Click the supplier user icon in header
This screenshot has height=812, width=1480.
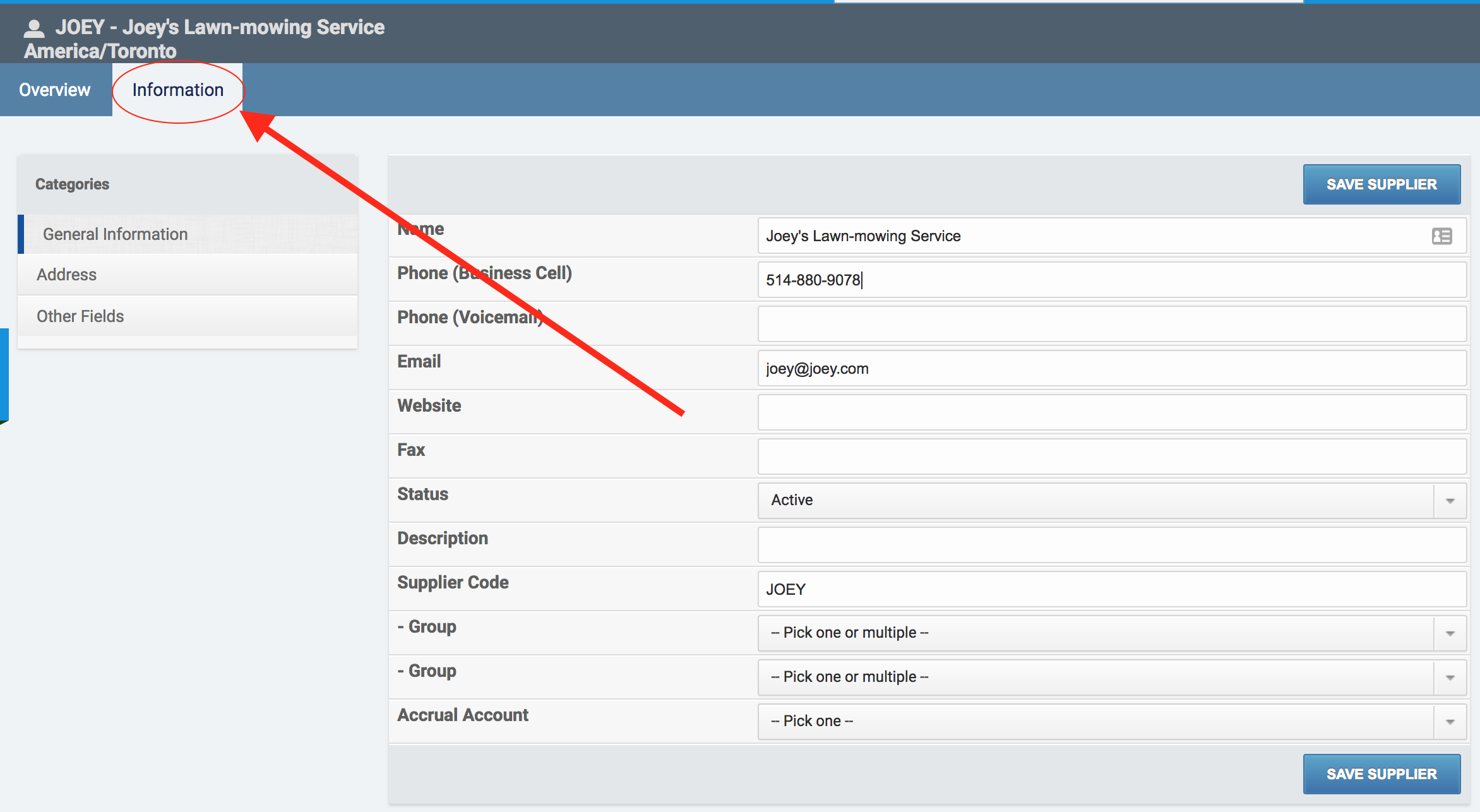tap(34, 28)
